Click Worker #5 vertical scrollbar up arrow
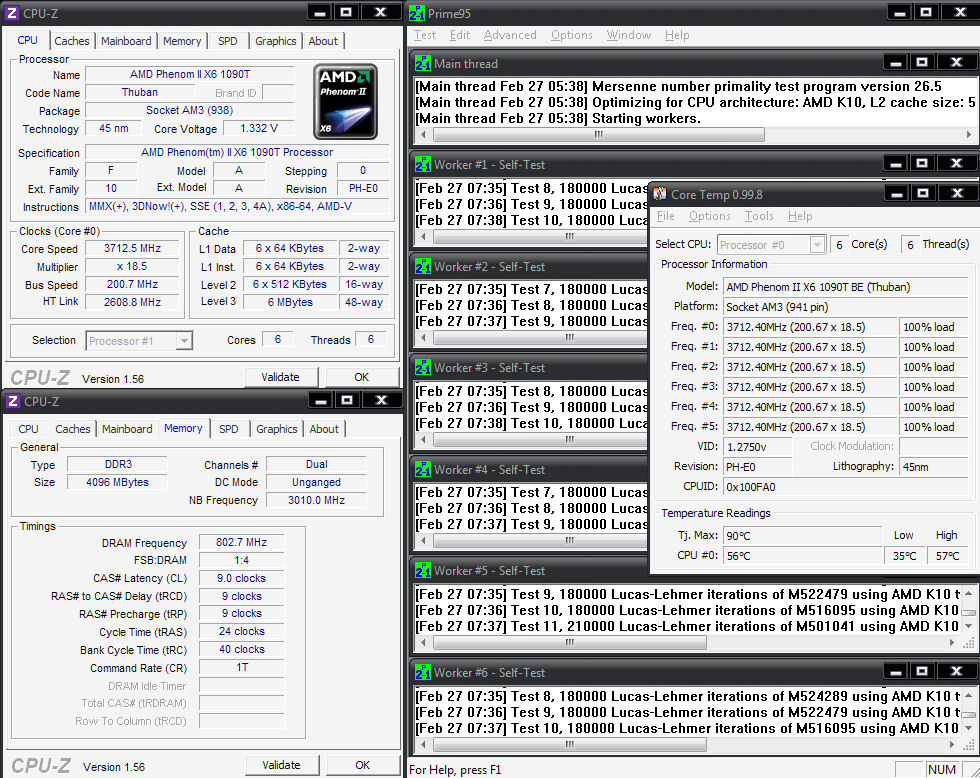The width and height of the screenshot is (980, 778). (968, 594)
